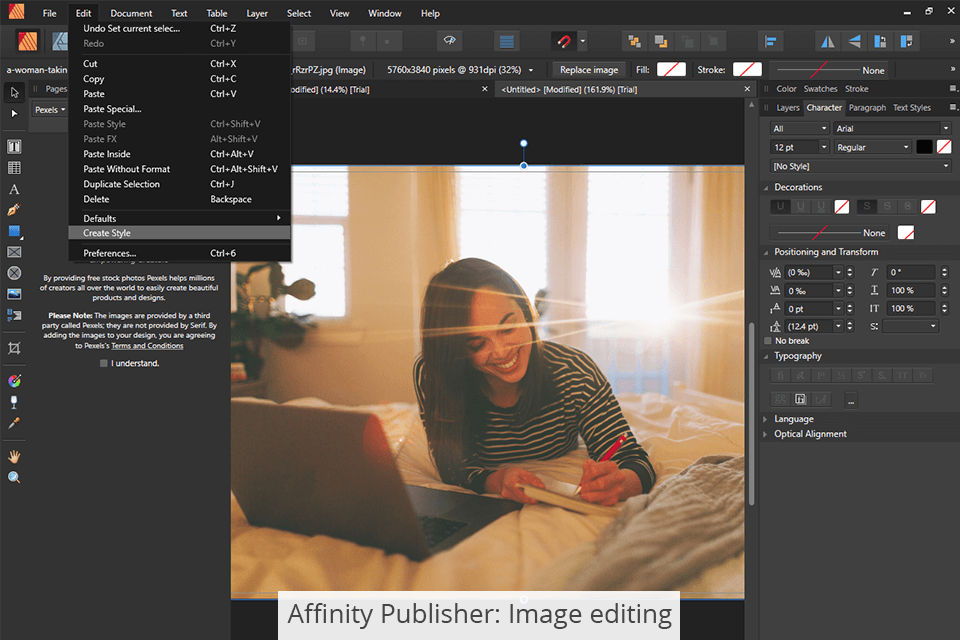Choose Create Style from Edit menu
The height and width of the screenshot is (640, 960).
pyautogui.click(x=179, y=233)
